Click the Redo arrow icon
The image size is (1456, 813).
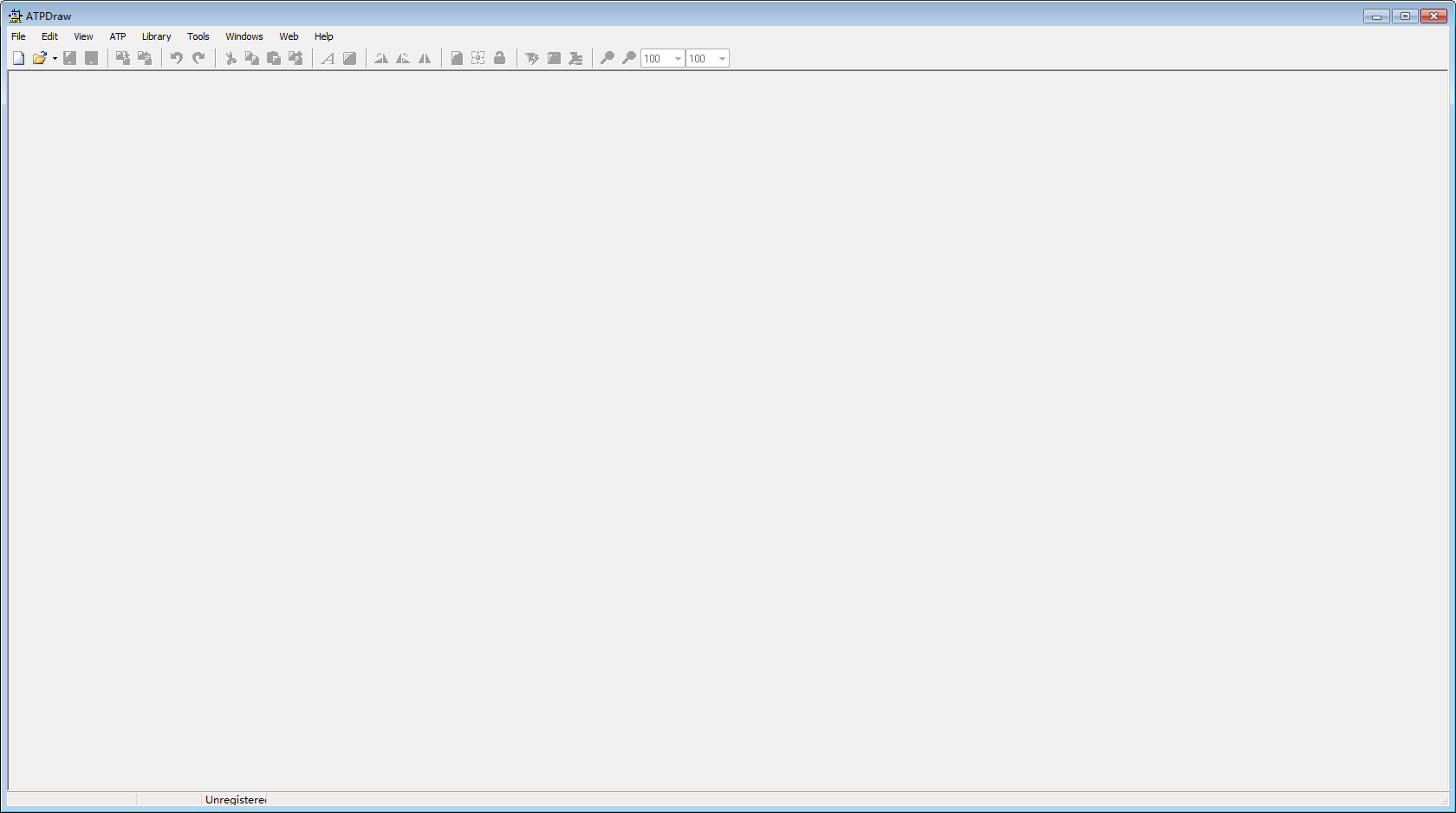[x=198, y=58]
